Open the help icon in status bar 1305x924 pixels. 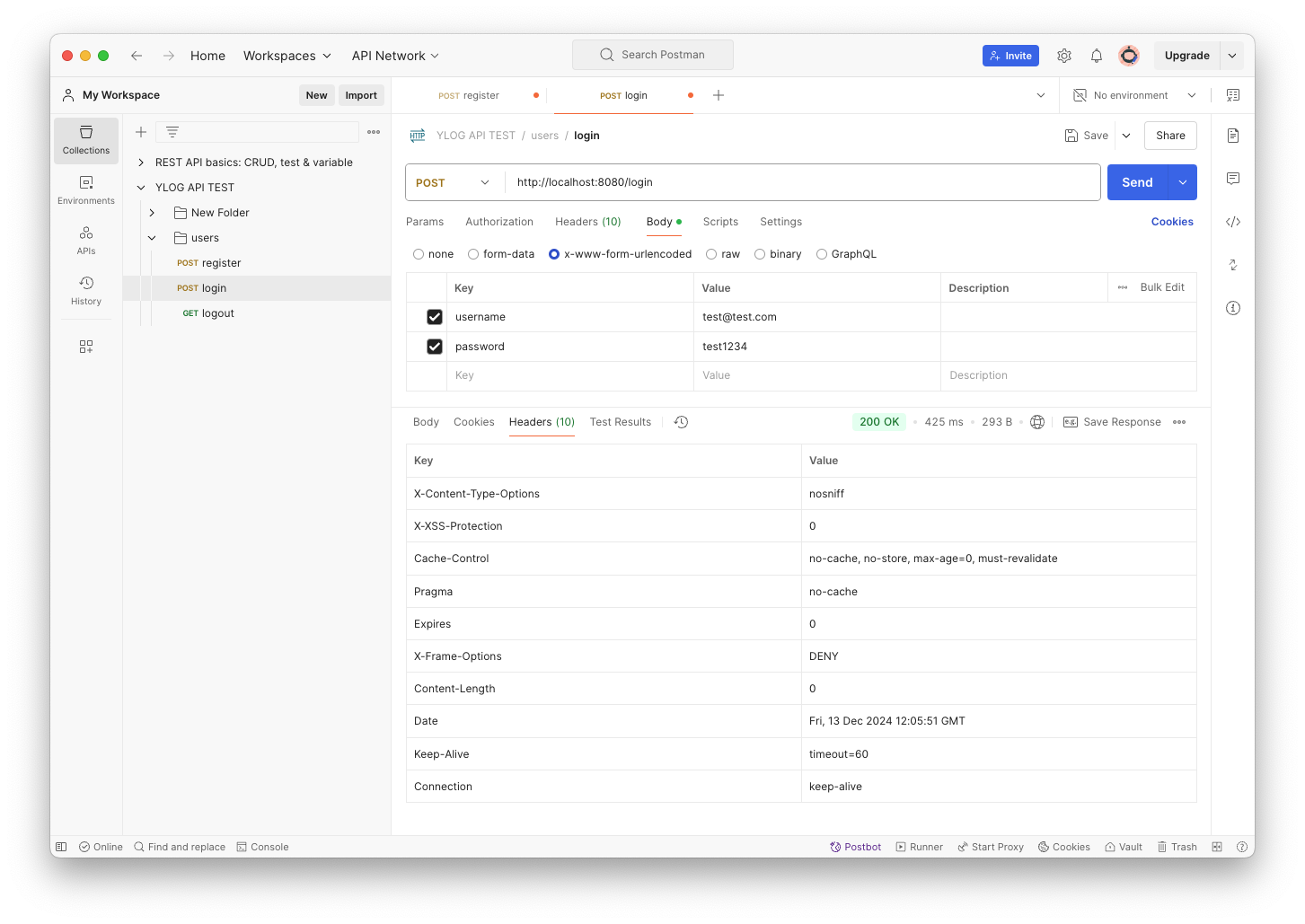(1242, 847)
